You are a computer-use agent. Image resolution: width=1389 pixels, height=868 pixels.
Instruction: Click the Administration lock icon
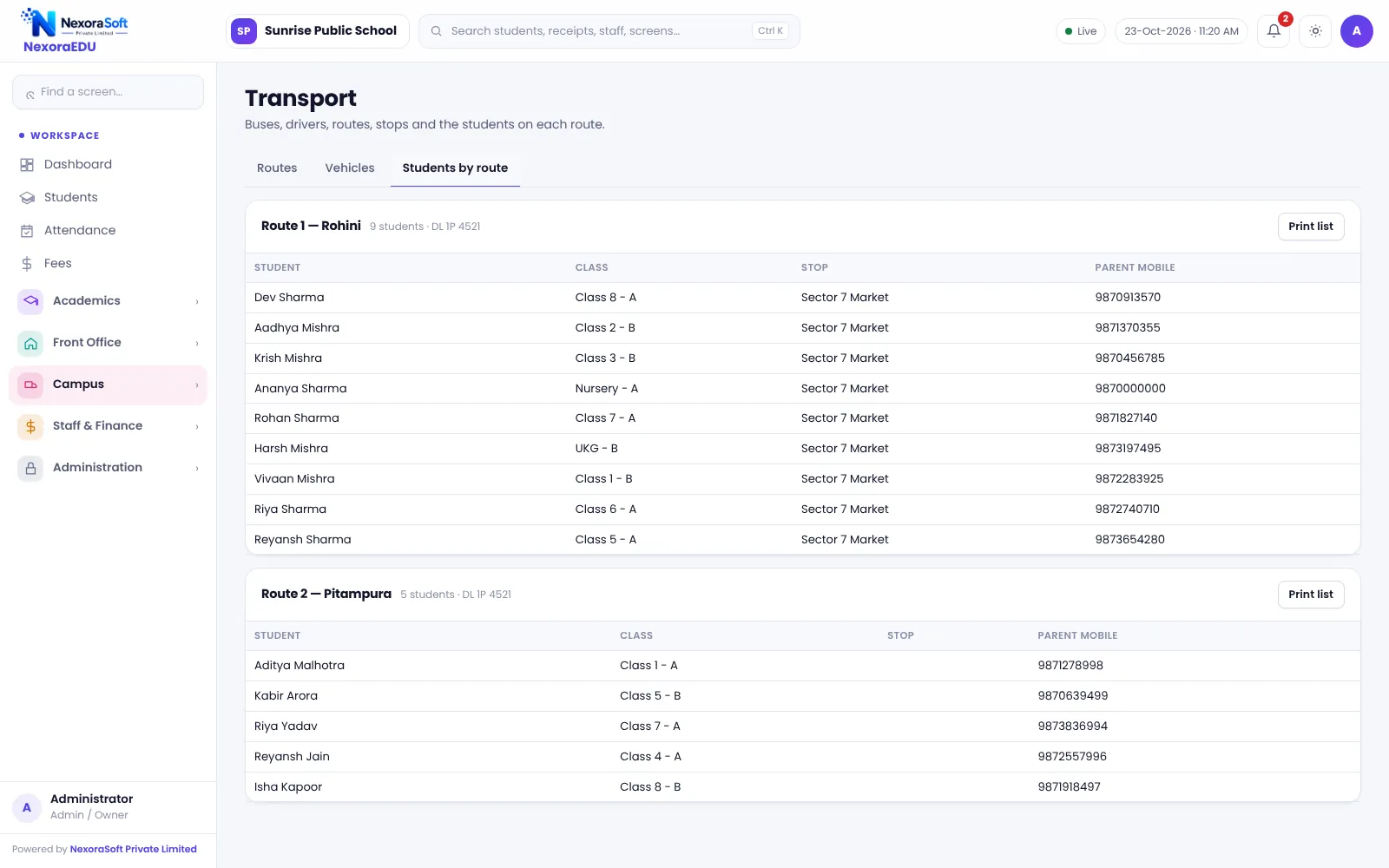pyautogui.click(x=30, y=468)
